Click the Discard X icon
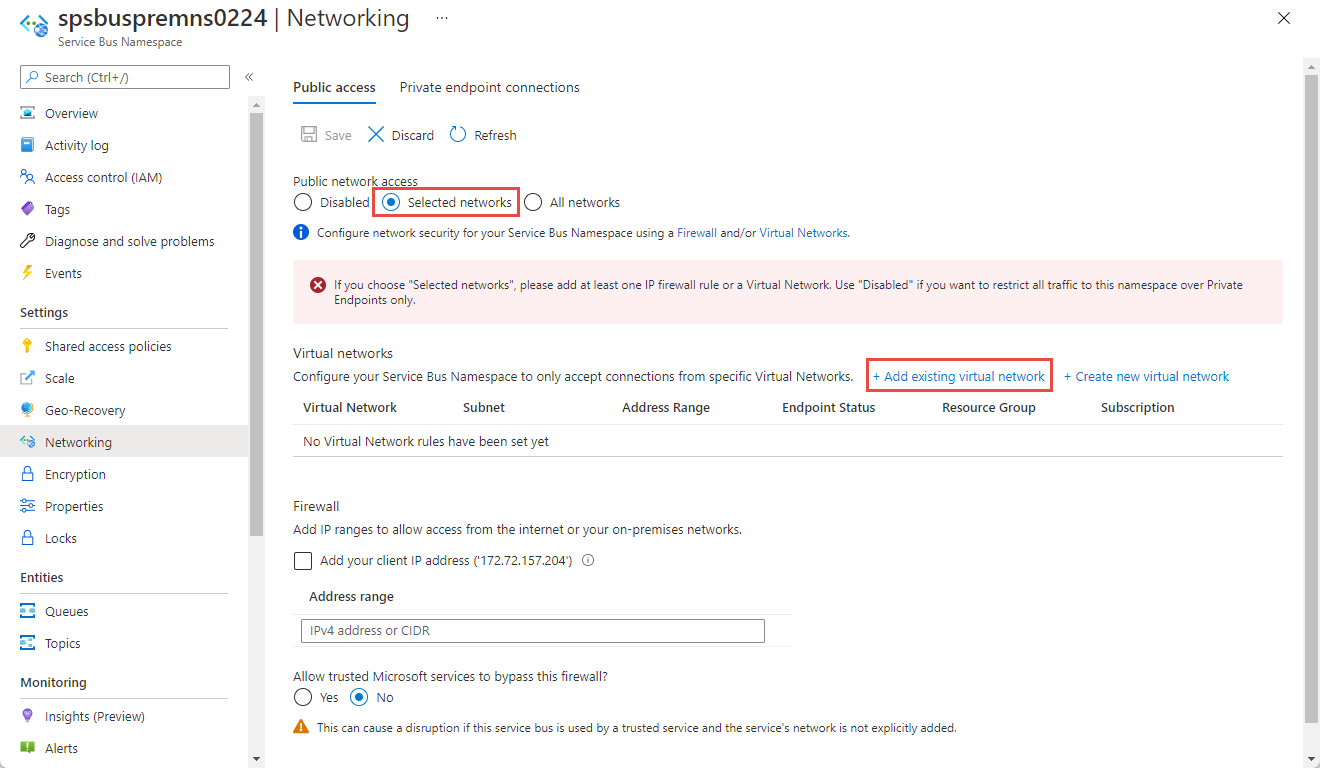This screenshot has height=768, width=1320. point(376,135)
